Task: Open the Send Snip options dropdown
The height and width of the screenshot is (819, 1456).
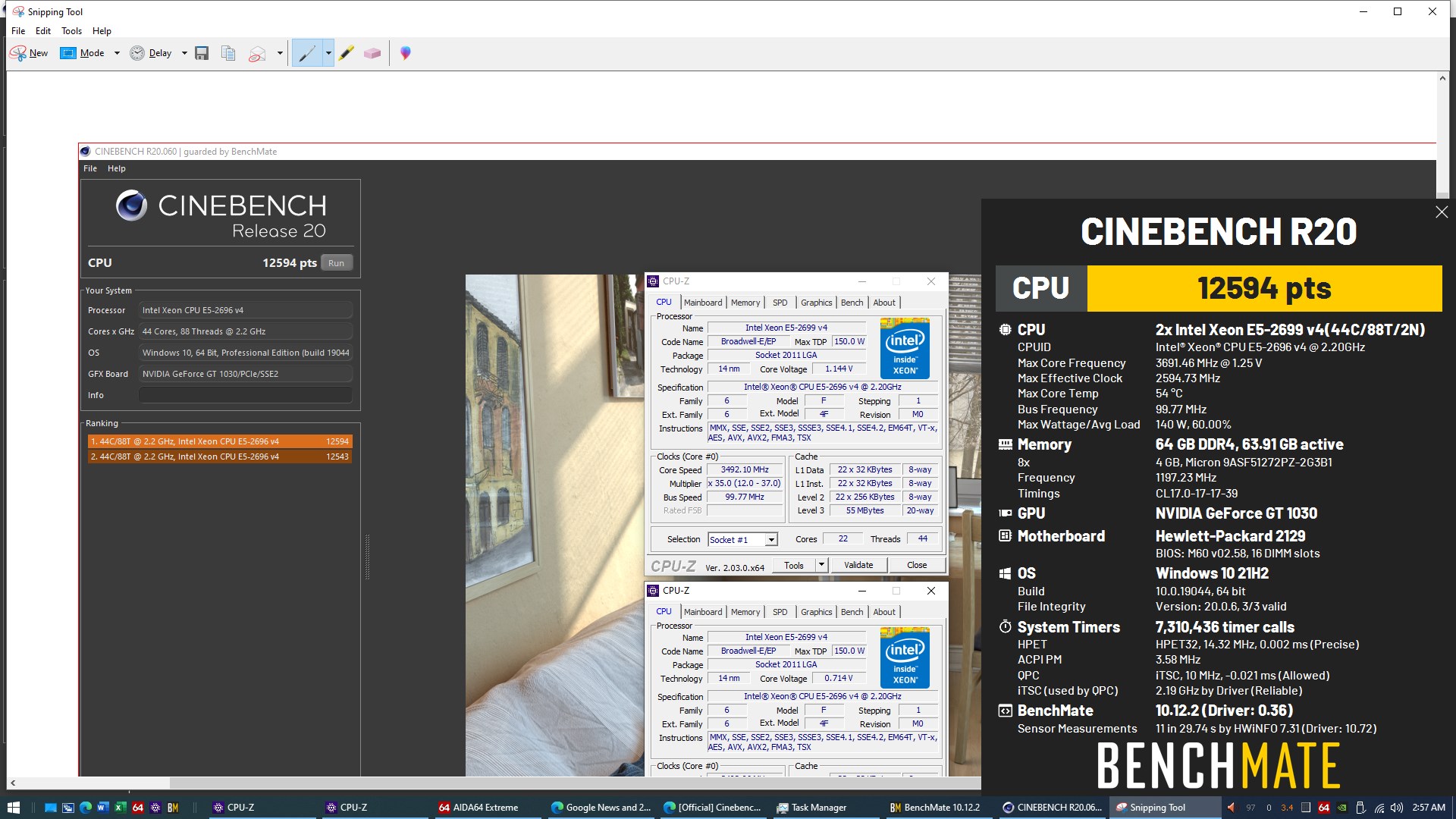Action: 280,53
